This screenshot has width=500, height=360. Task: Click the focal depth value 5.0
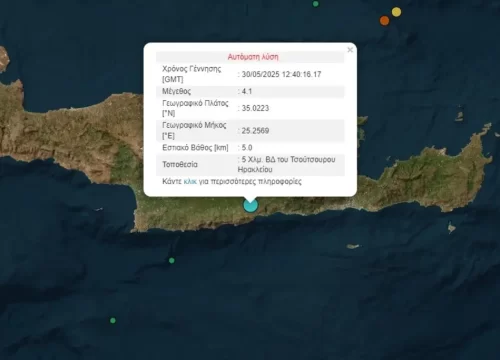(x=247, y=148)
